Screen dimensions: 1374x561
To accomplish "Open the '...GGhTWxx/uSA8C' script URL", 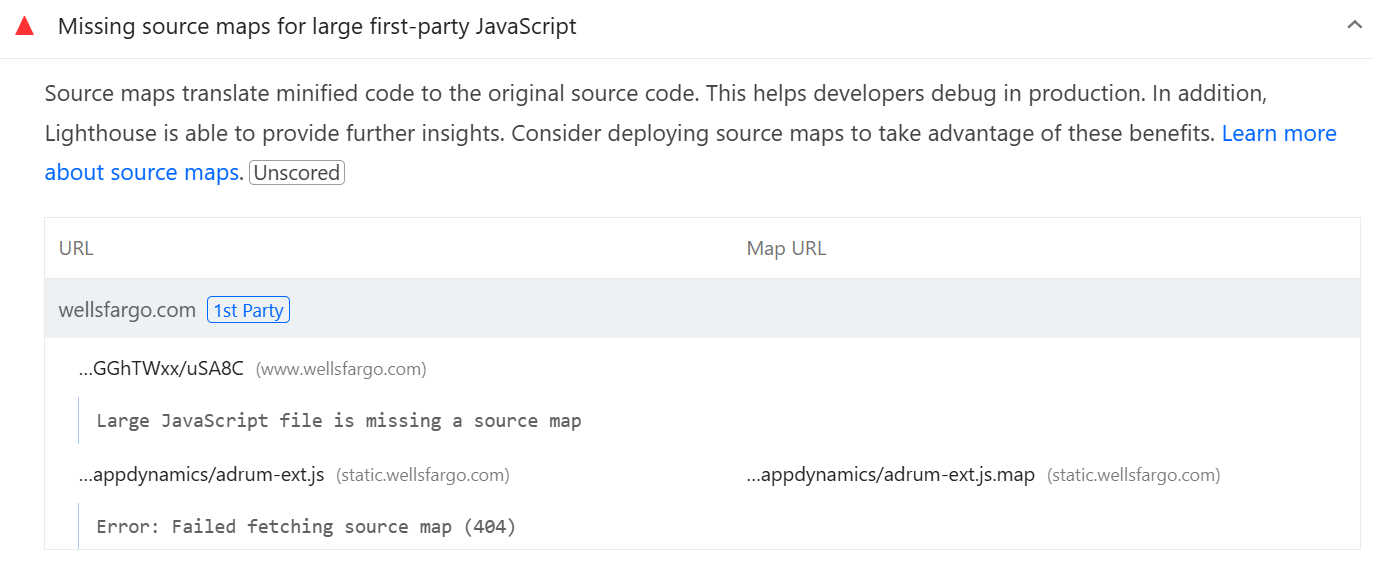I will click(x=161, y=369).
